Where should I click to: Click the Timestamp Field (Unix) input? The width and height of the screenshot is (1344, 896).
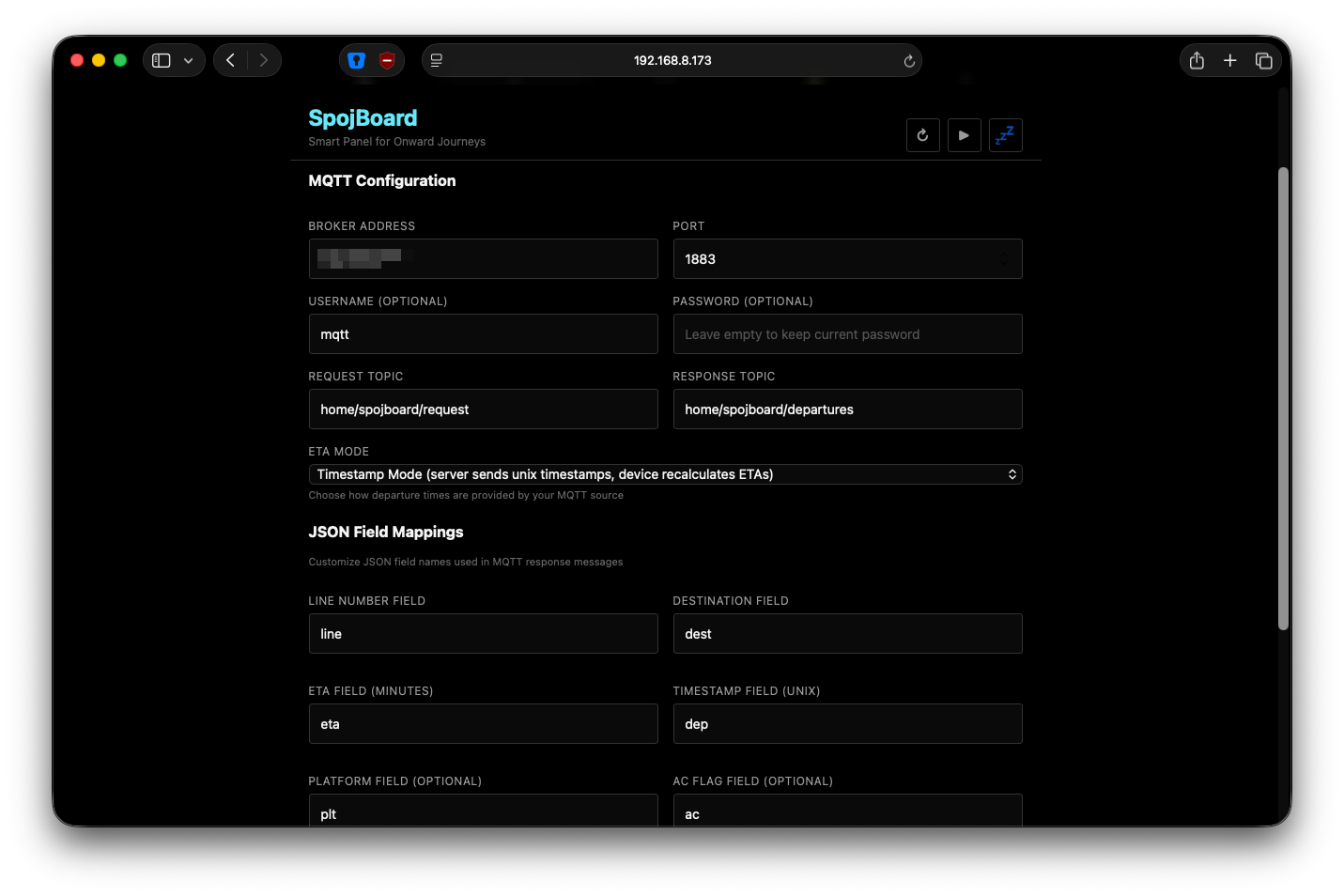coord(846,724)
